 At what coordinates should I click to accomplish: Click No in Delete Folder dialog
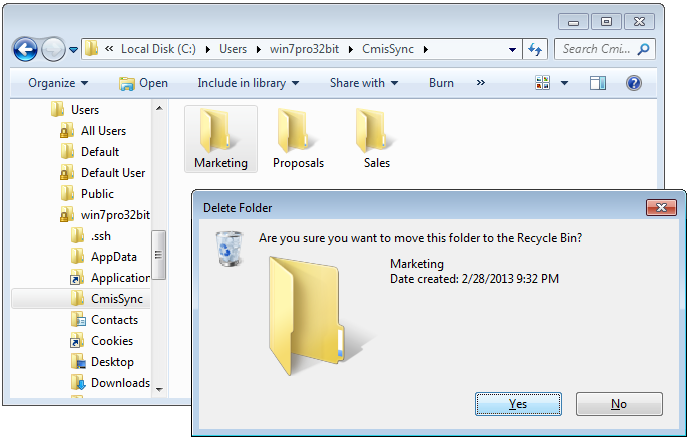pos(619,404)
